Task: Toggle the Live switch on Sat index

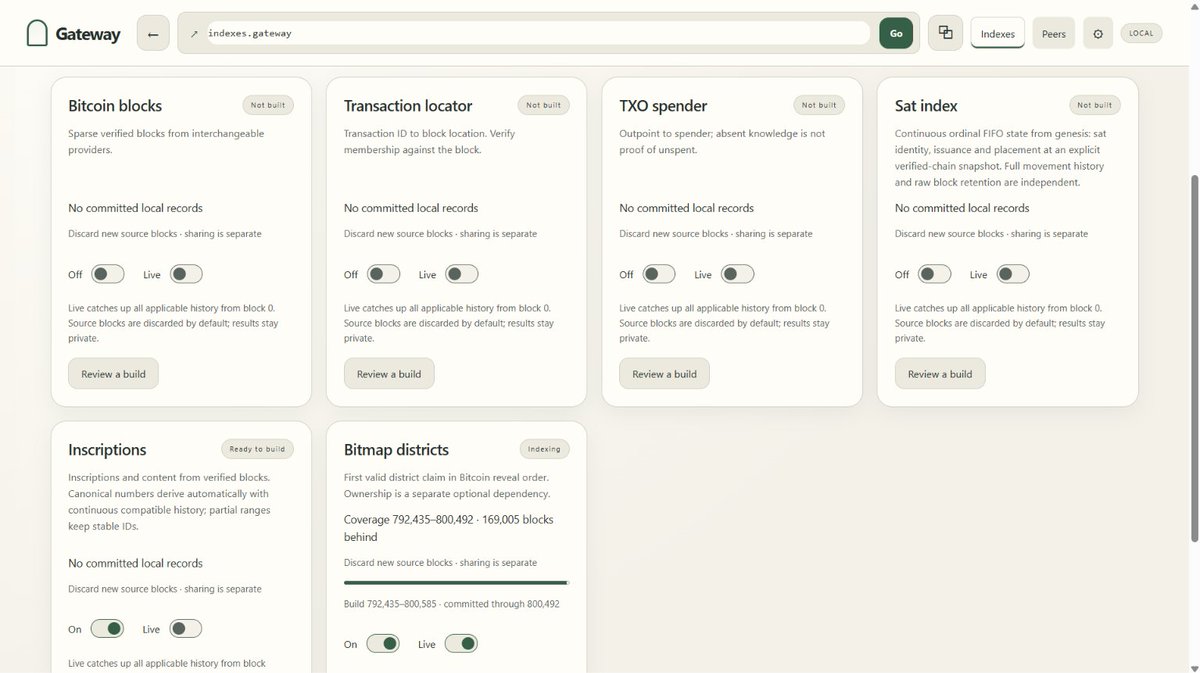Action: pos(1013,274)
